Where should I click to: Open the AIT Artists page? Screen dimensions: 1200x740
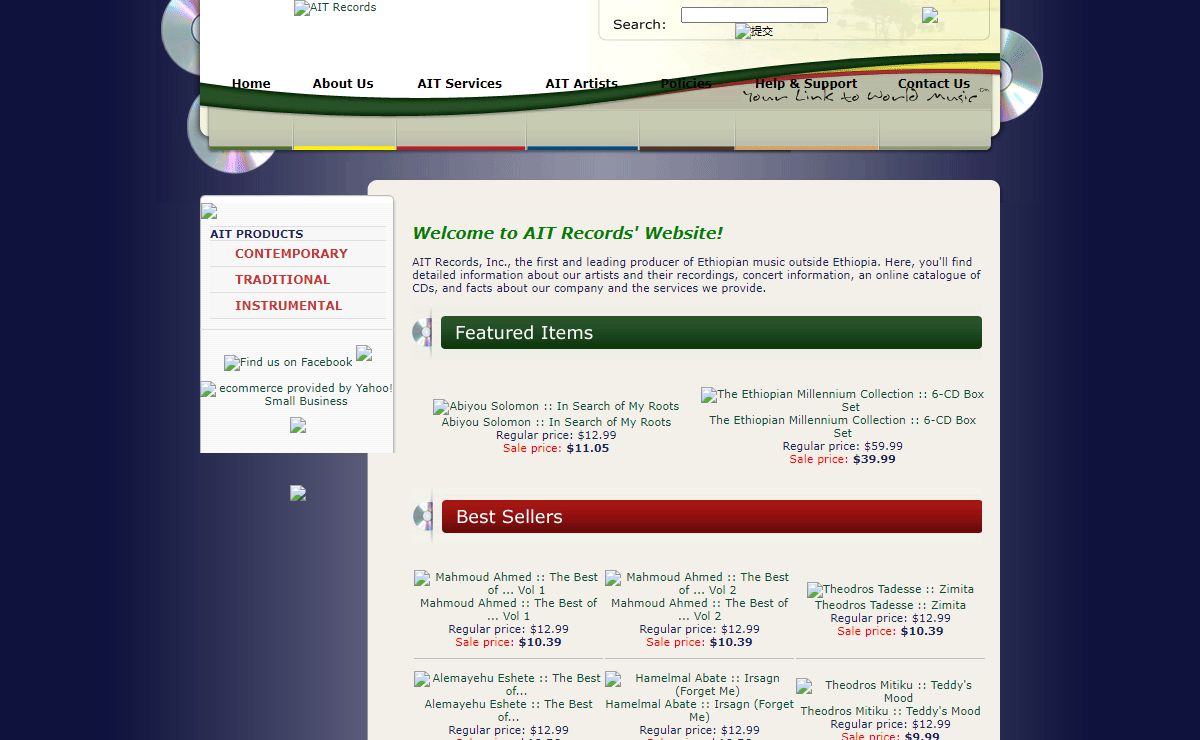[x=582, y=84]
